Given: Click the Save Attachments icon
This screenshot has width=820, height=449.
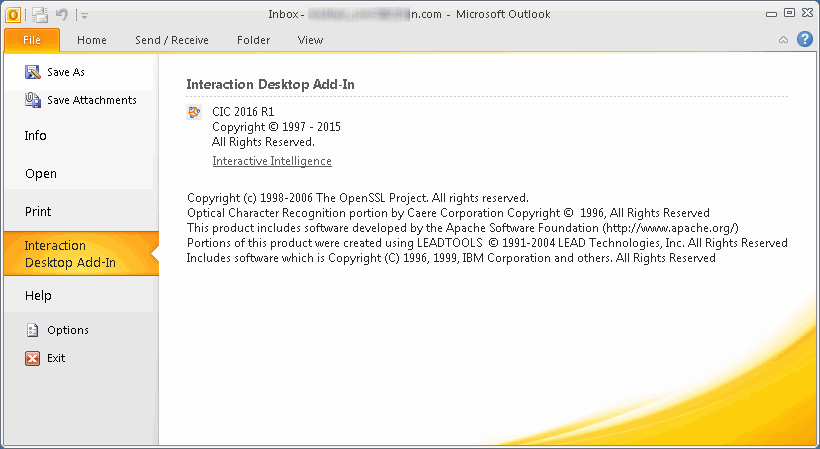Looking at the screenshot, I should pyautogui.click(x=32, y=100).
